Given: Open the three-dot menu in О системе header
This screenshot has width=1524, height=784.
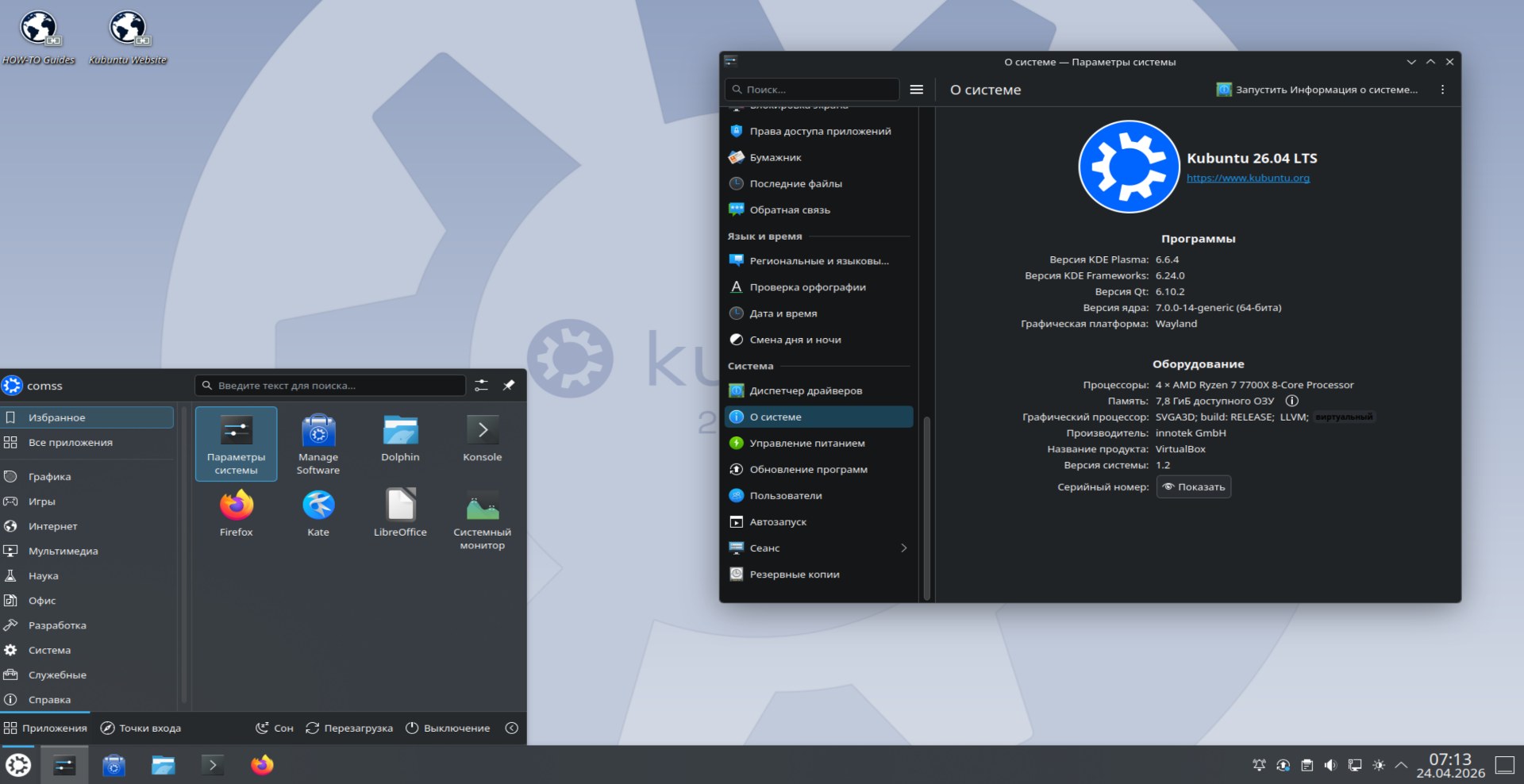Looking at the screenshot, I should click(1442, 90).
